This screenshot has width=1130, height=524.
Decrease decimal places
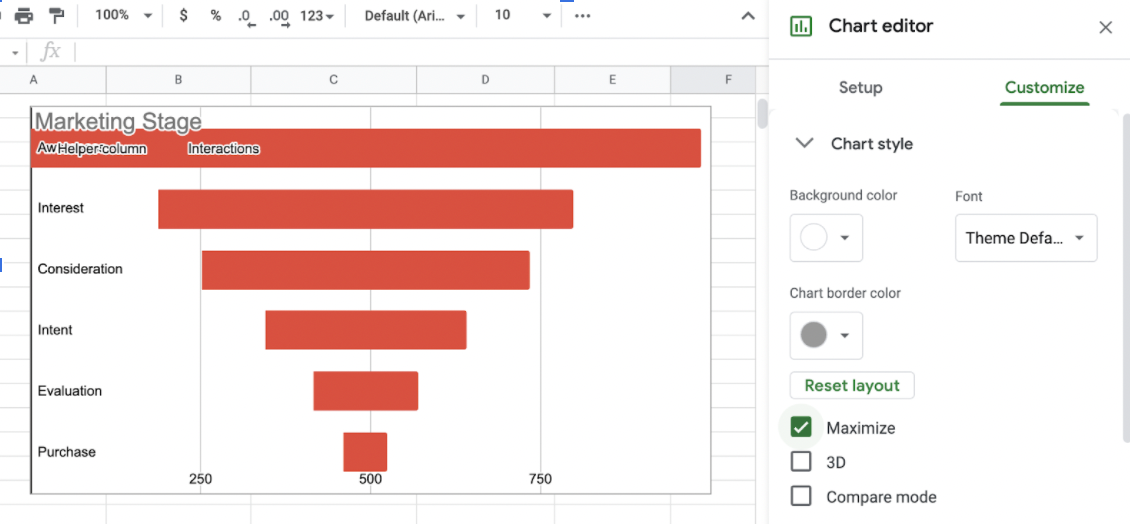coord(247,16)
